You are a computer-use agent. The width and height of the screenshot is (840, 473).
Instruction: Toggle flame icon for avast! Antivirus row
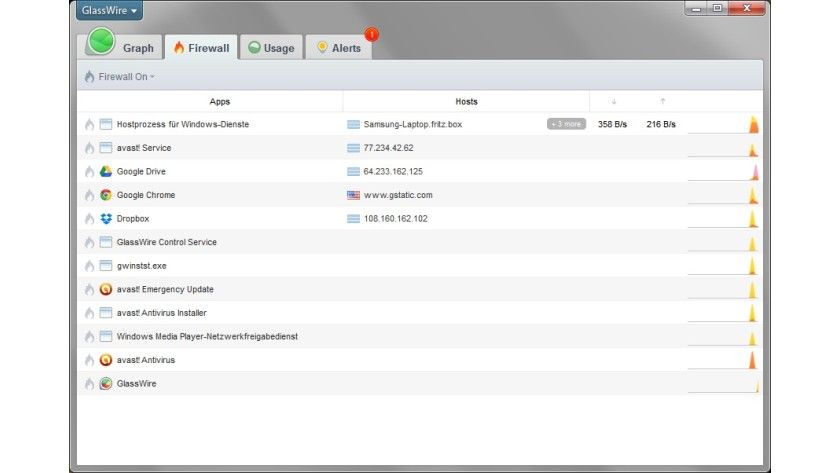(89, 360)
